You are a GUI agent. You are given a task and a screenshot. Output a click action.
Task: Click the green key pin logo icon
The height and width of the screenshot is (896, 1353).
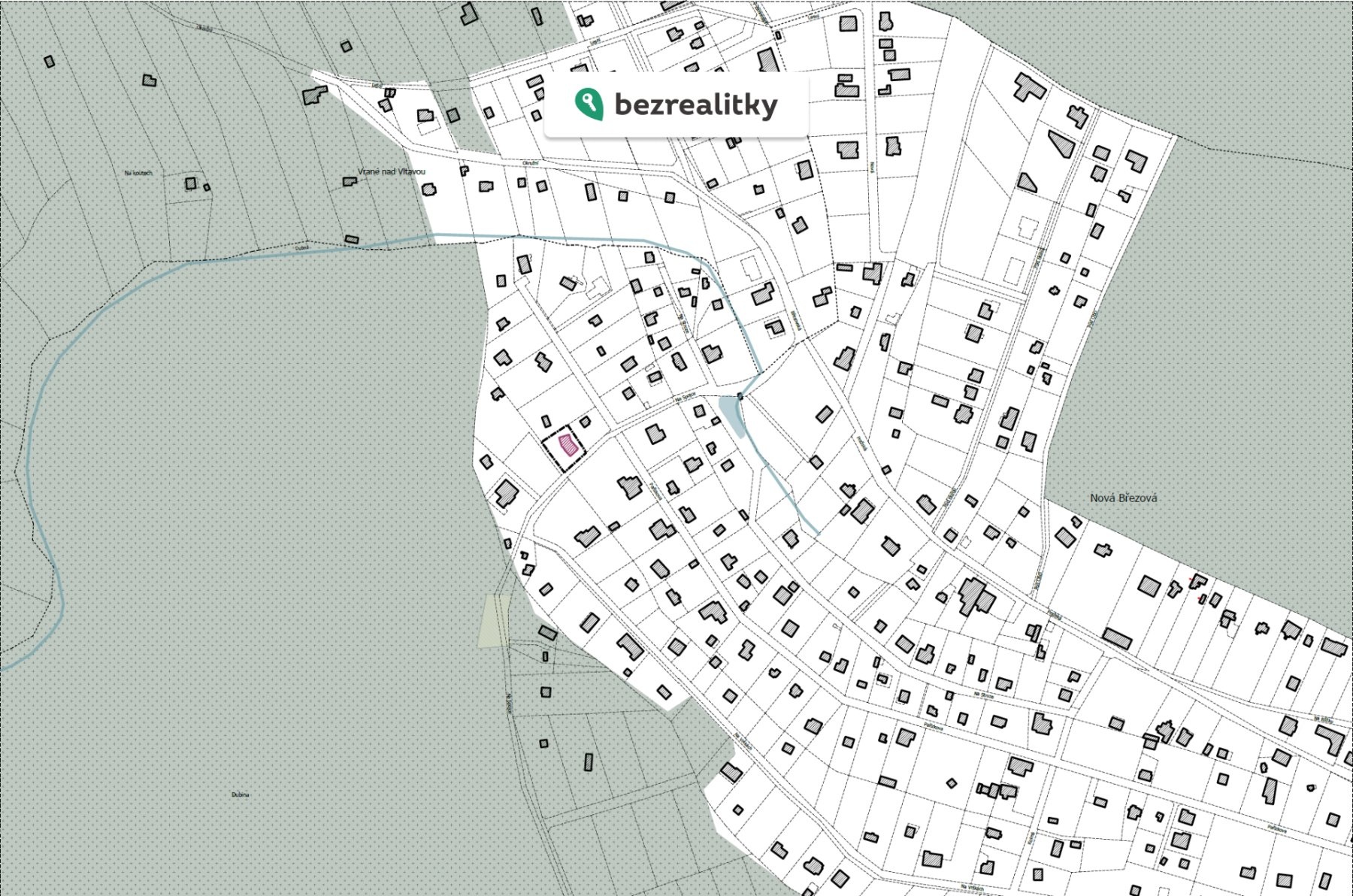click(x=589, y=104)
